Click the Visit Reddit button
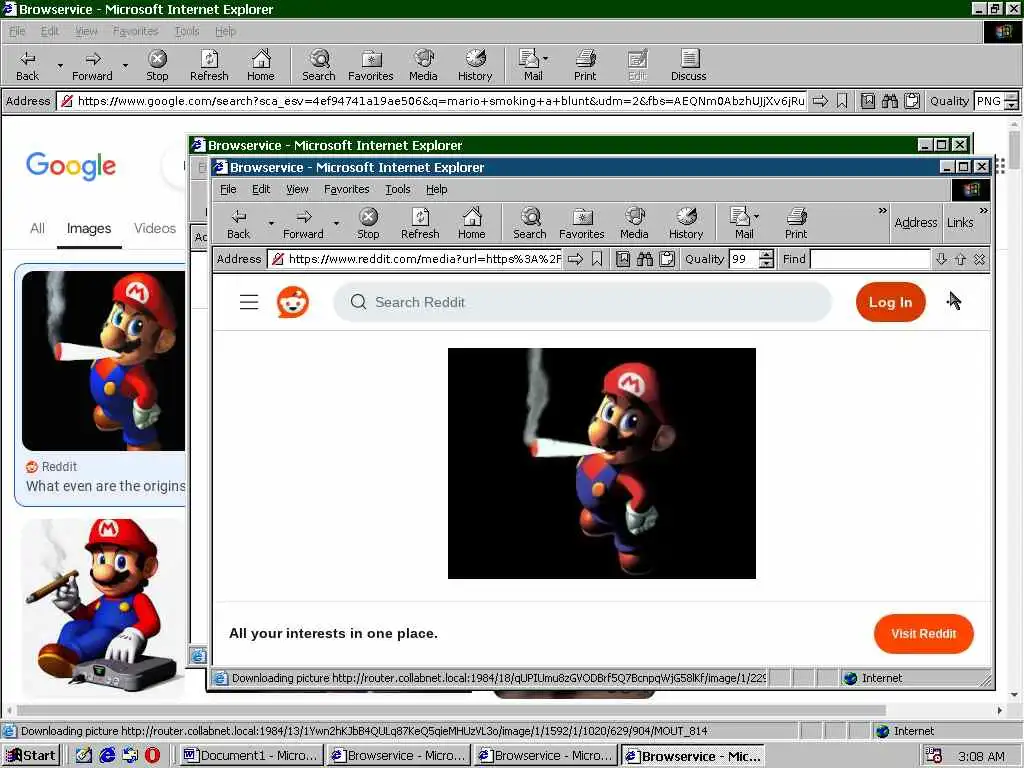This screenshot has width=1024, height=768. click(x=923, y=633)
